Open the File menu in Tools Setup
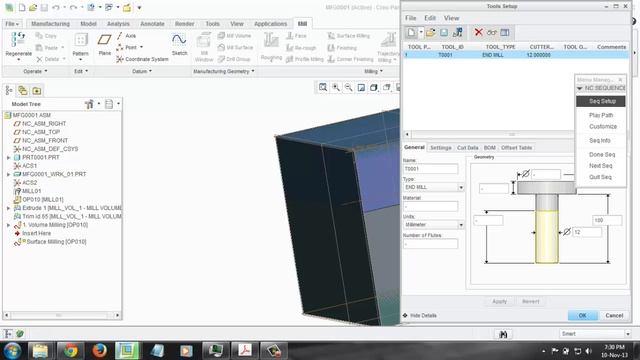Screen dimensions: 640x360 (x=411, y=18)
